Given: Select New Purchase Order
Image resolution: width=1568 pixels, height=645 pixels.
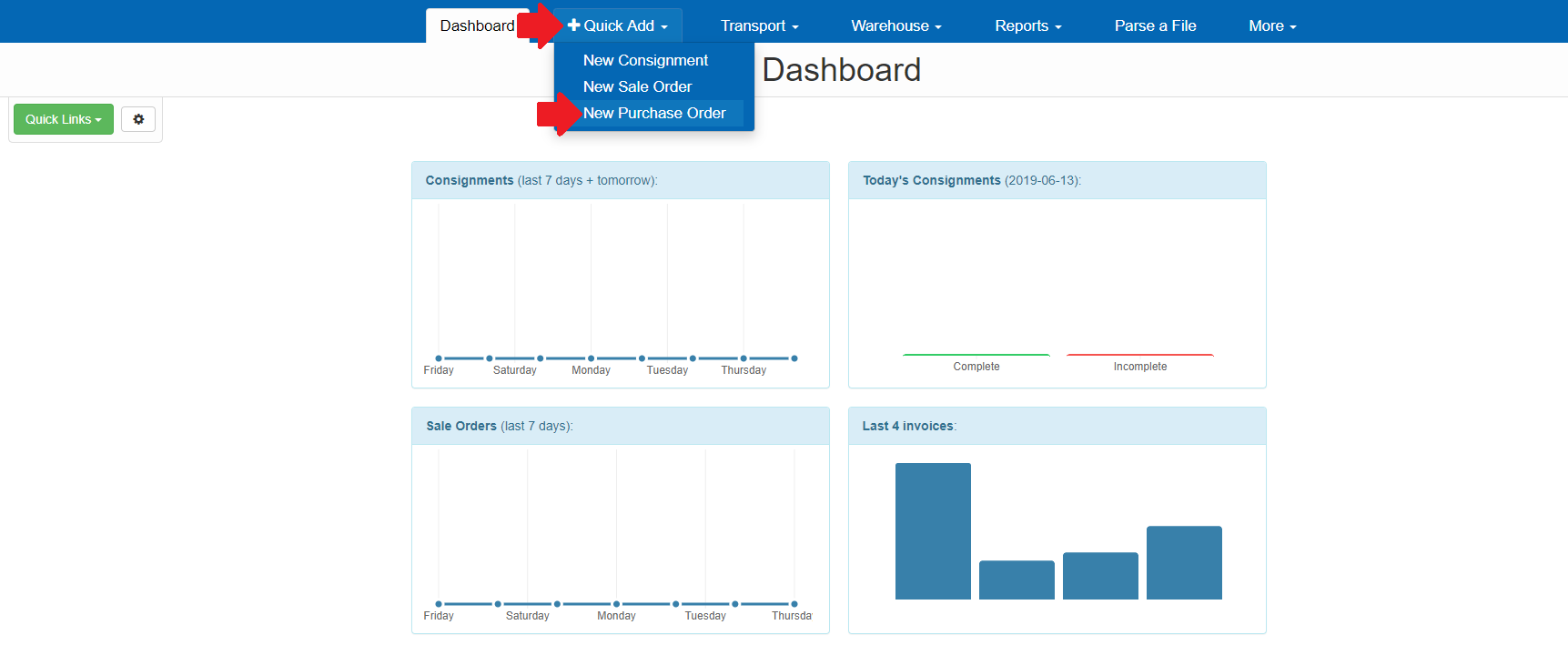Looking at the screenshot, I should (654, 113).
